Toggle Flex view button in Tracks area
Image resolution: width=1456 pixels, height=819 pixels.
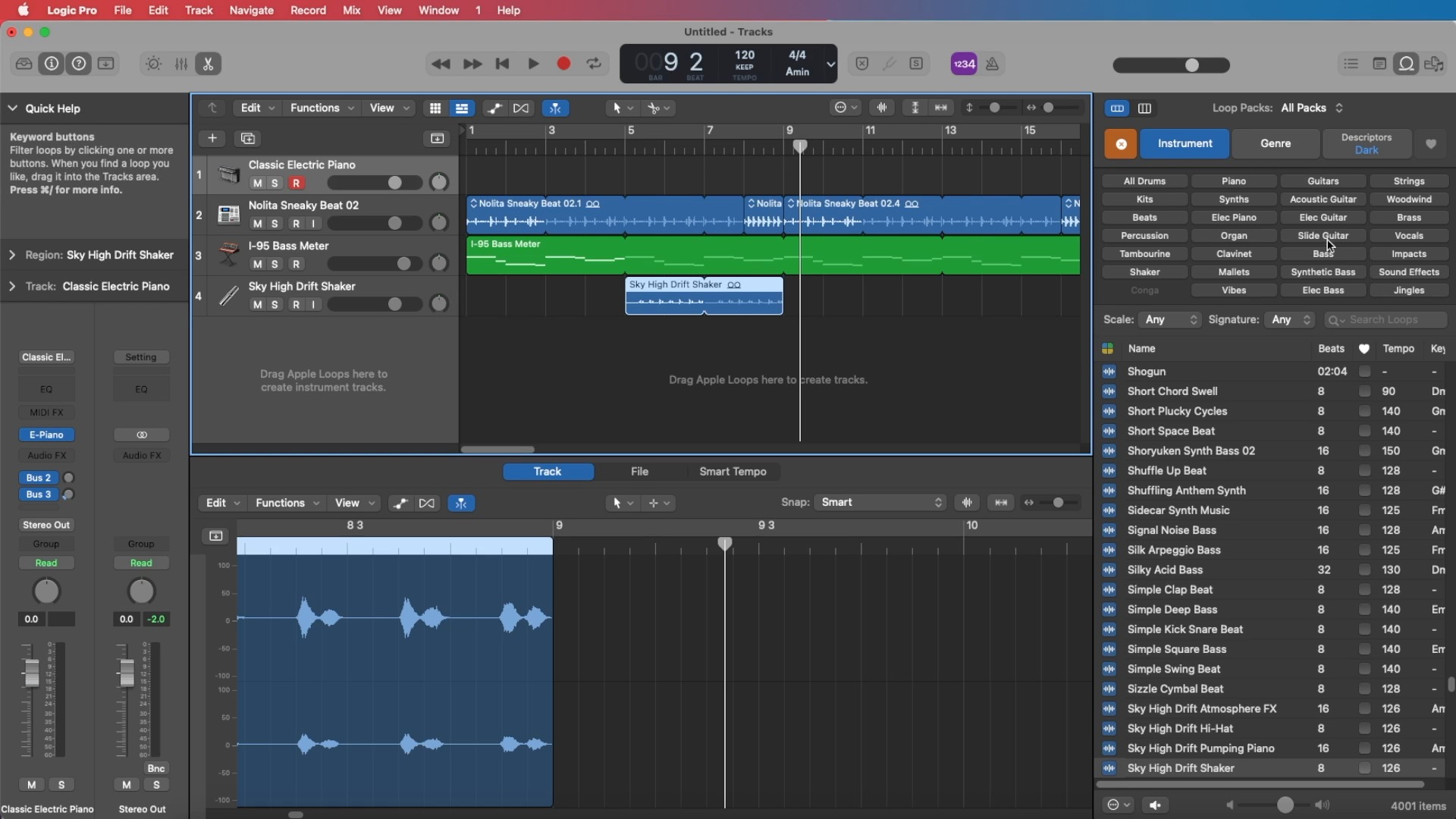[521, 108]
